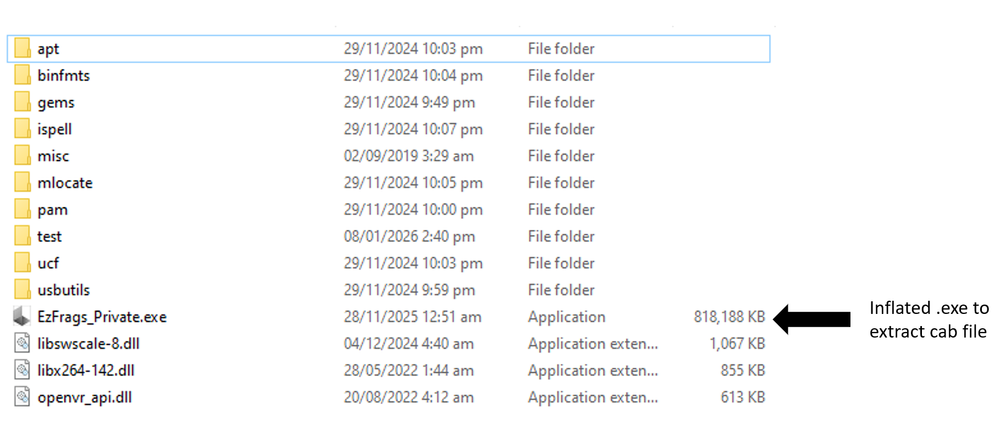This screenshot has width=1000, height=425.
Task: Select the binfmts folder icon
Action: 22,75
